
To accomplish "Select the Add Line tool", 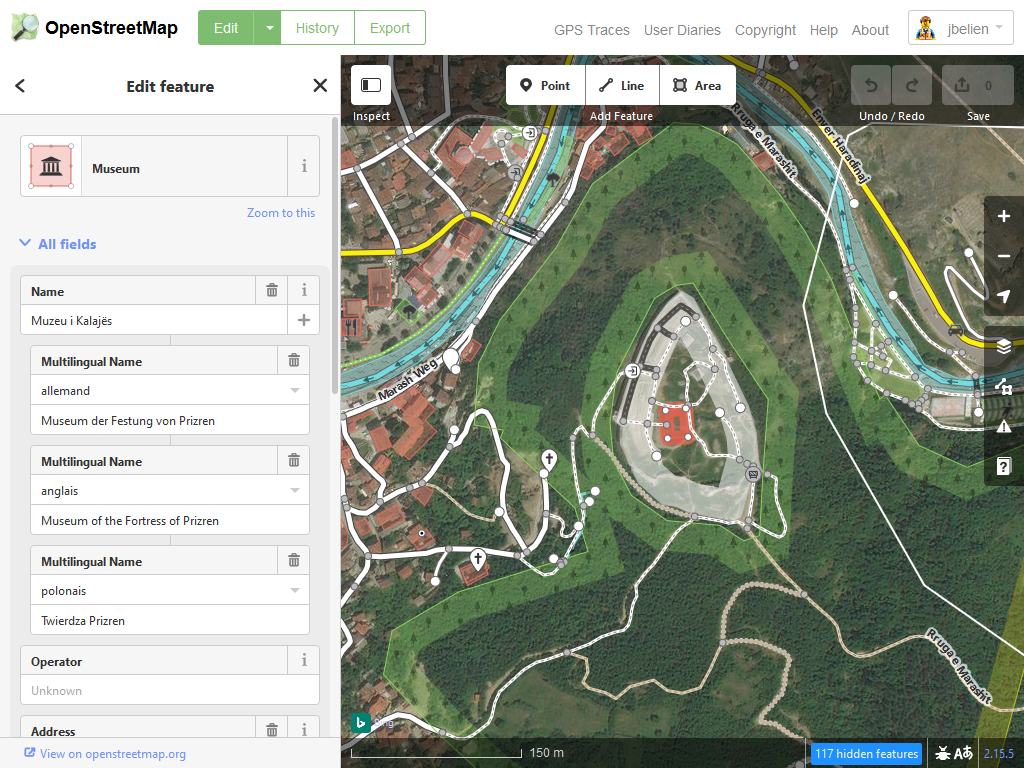I will (622, 86).
